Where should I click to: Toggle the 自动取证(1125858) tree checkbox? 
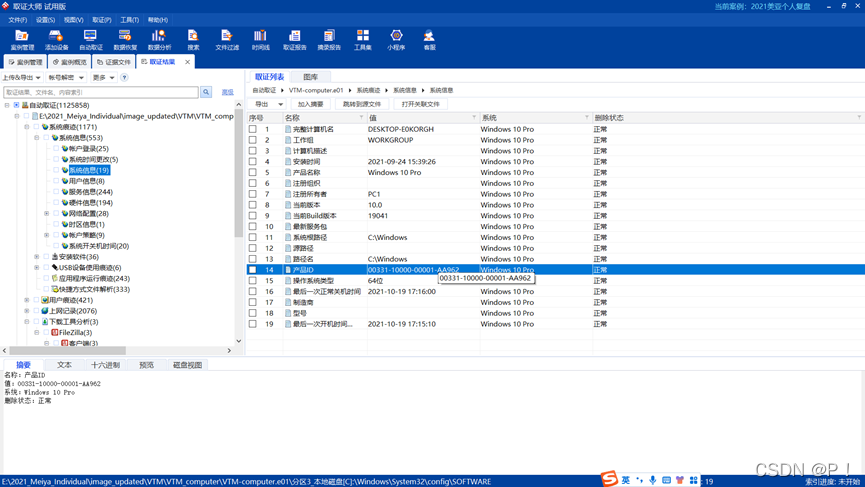pos(17,105)
